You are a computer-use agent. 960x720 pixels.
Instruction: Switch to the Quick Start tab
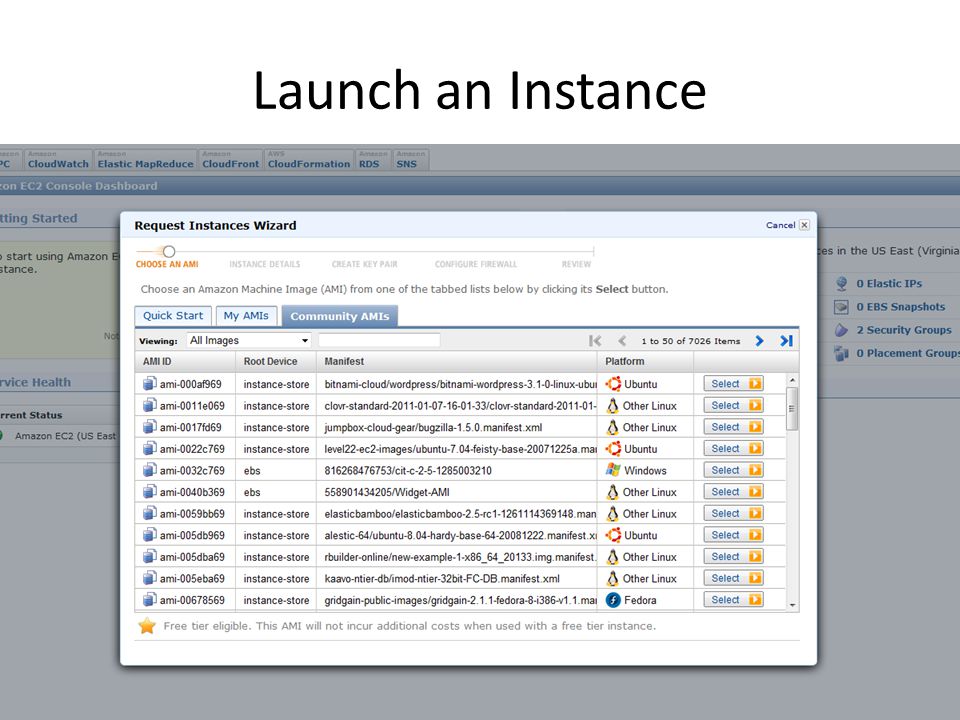tap(173, 316)
